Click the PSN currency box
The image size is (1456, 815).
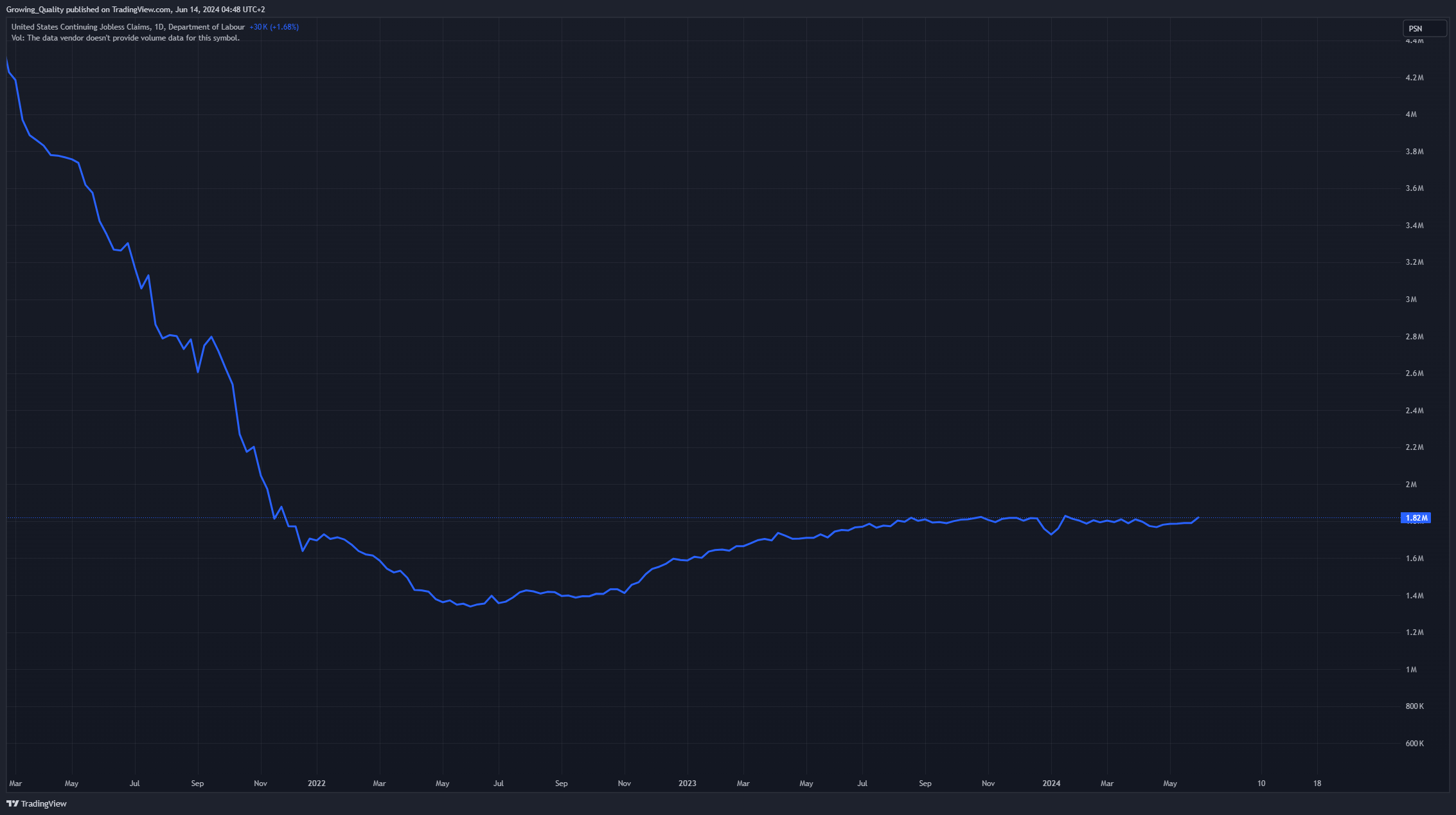[1424, 28]
